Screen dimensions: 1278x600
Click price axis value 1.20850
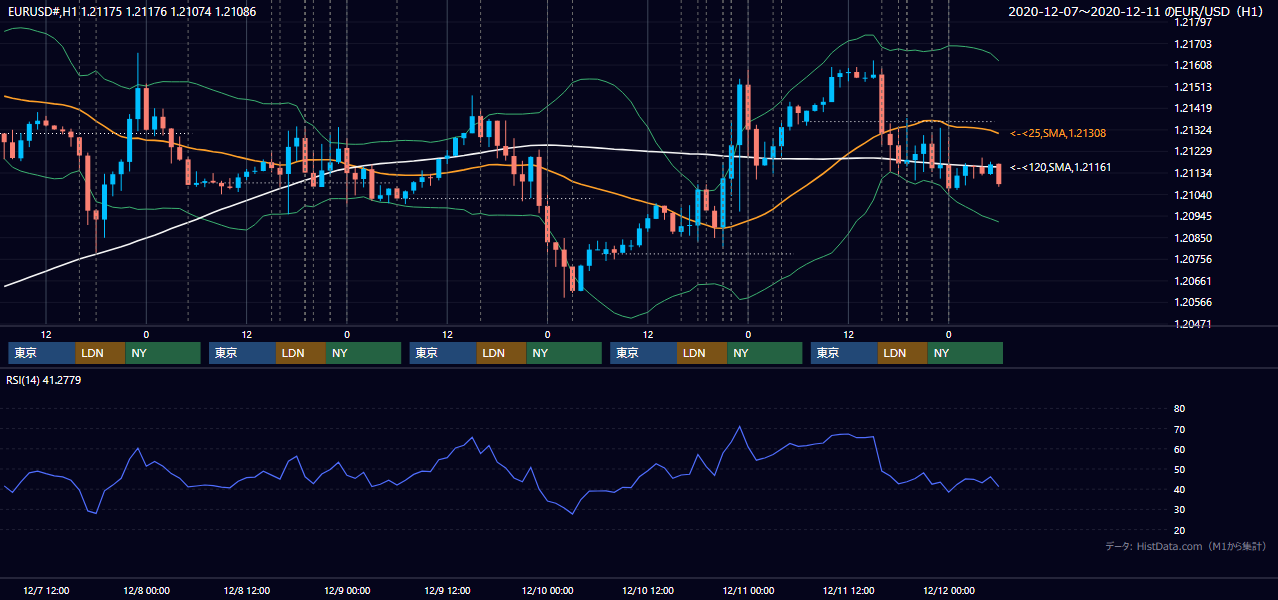pos(1193,238)
